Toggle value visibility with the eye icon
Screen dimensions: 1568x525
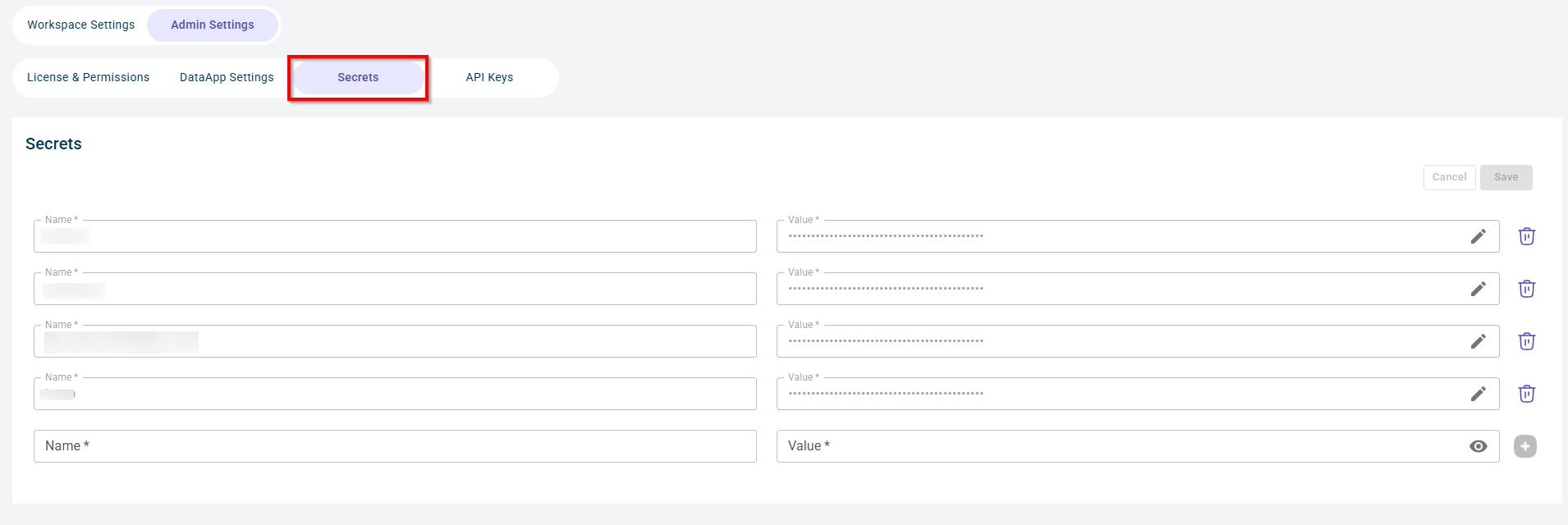pos(1478,446)
